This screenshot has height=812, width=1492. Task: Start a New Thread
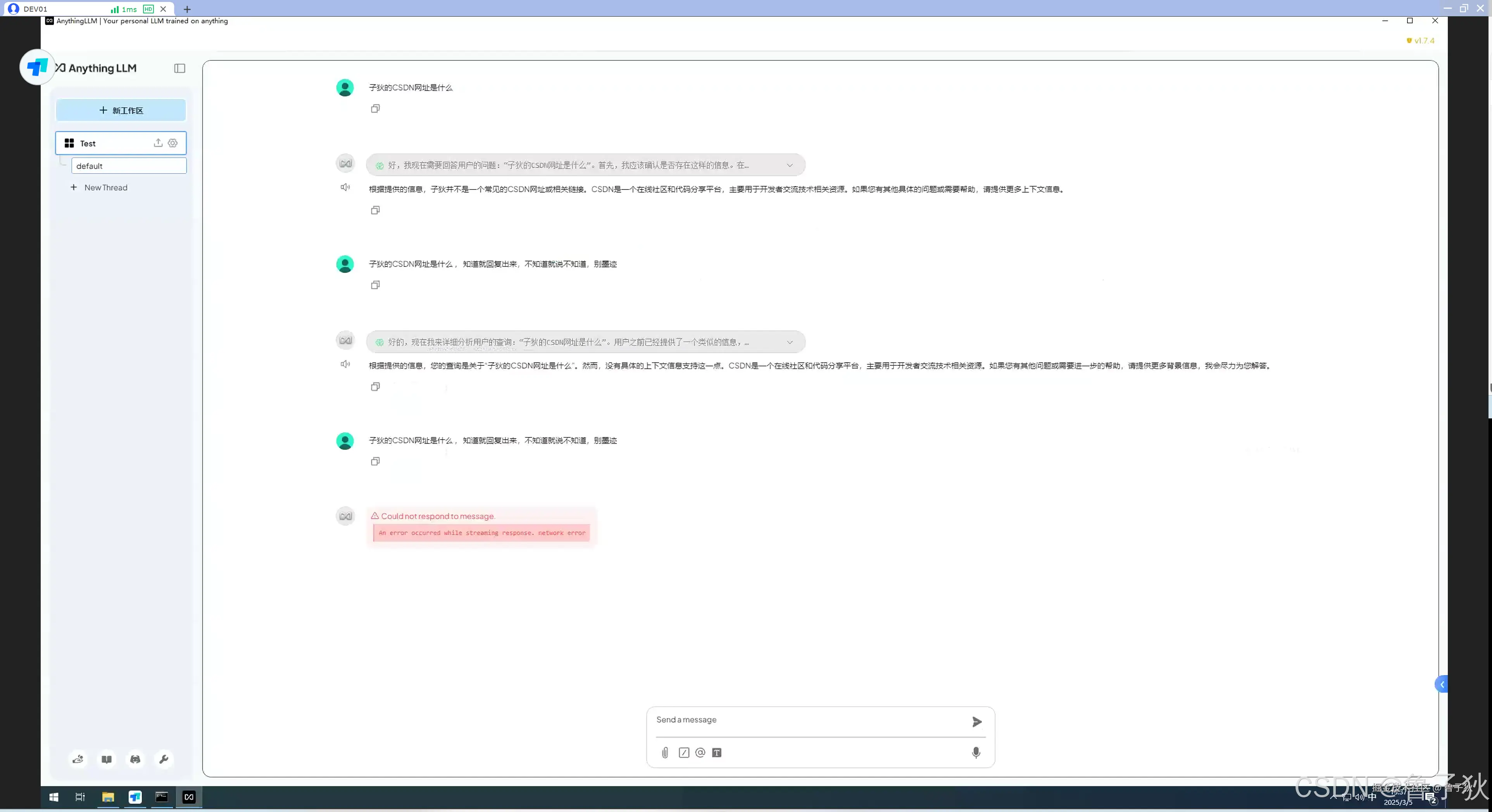coord(105,188)
